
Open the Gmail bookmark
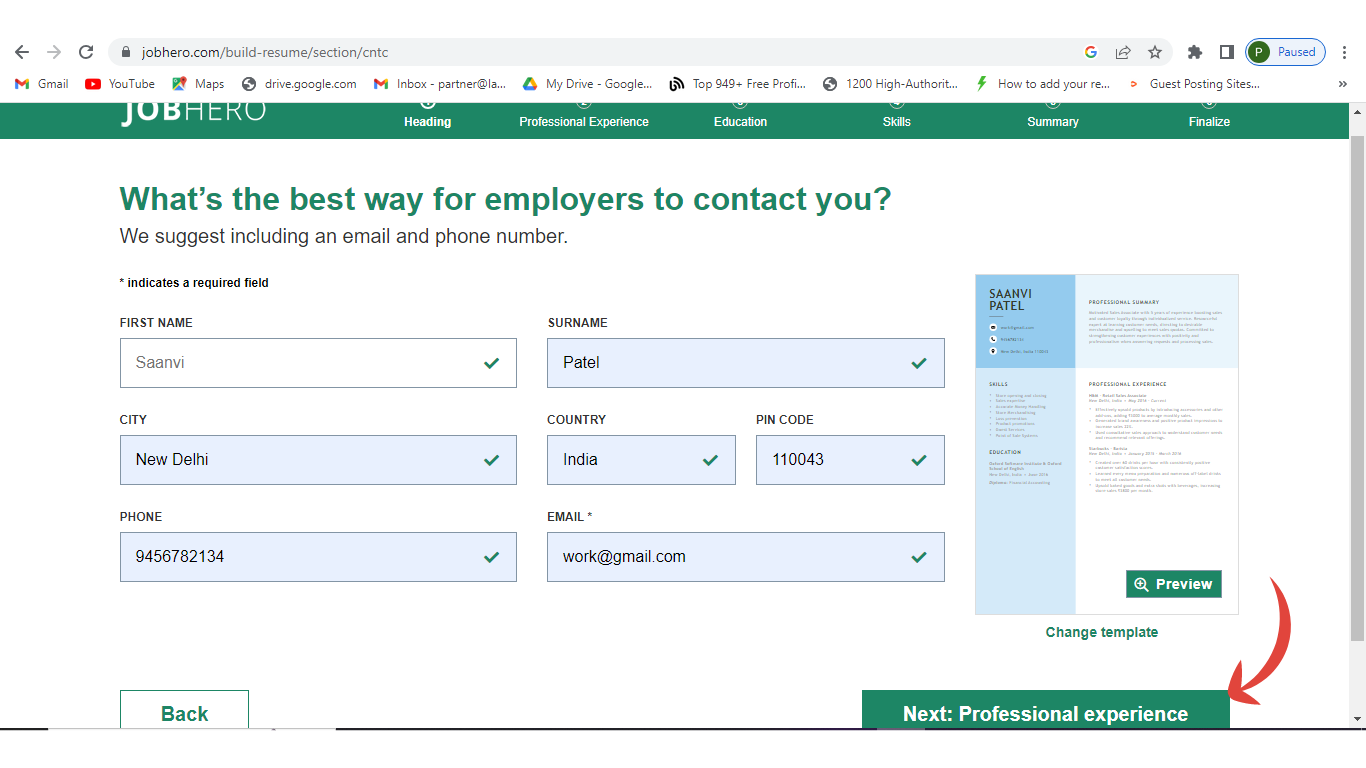tap(42, 84)
